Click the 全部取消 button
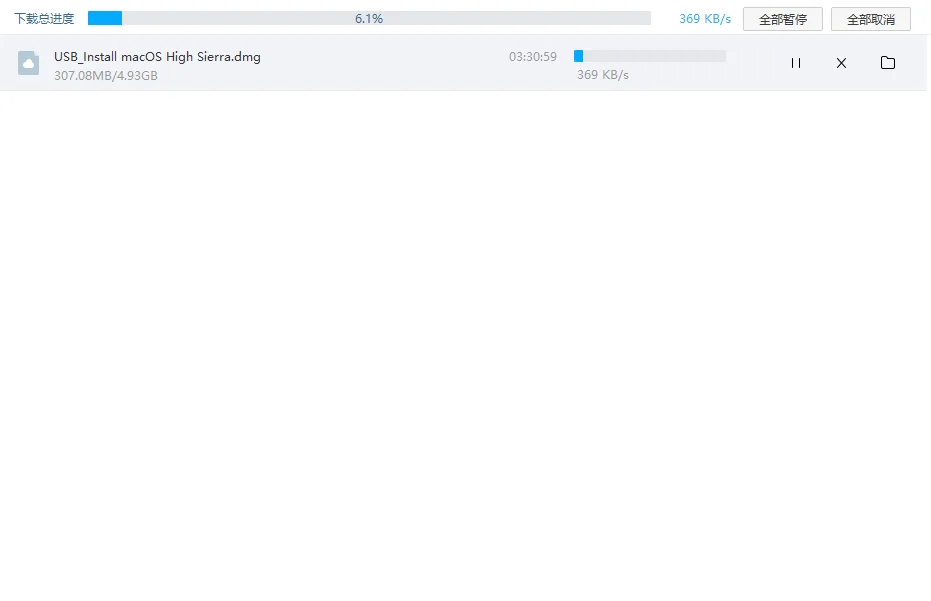The image size is (931, 601). click(870, 19)
